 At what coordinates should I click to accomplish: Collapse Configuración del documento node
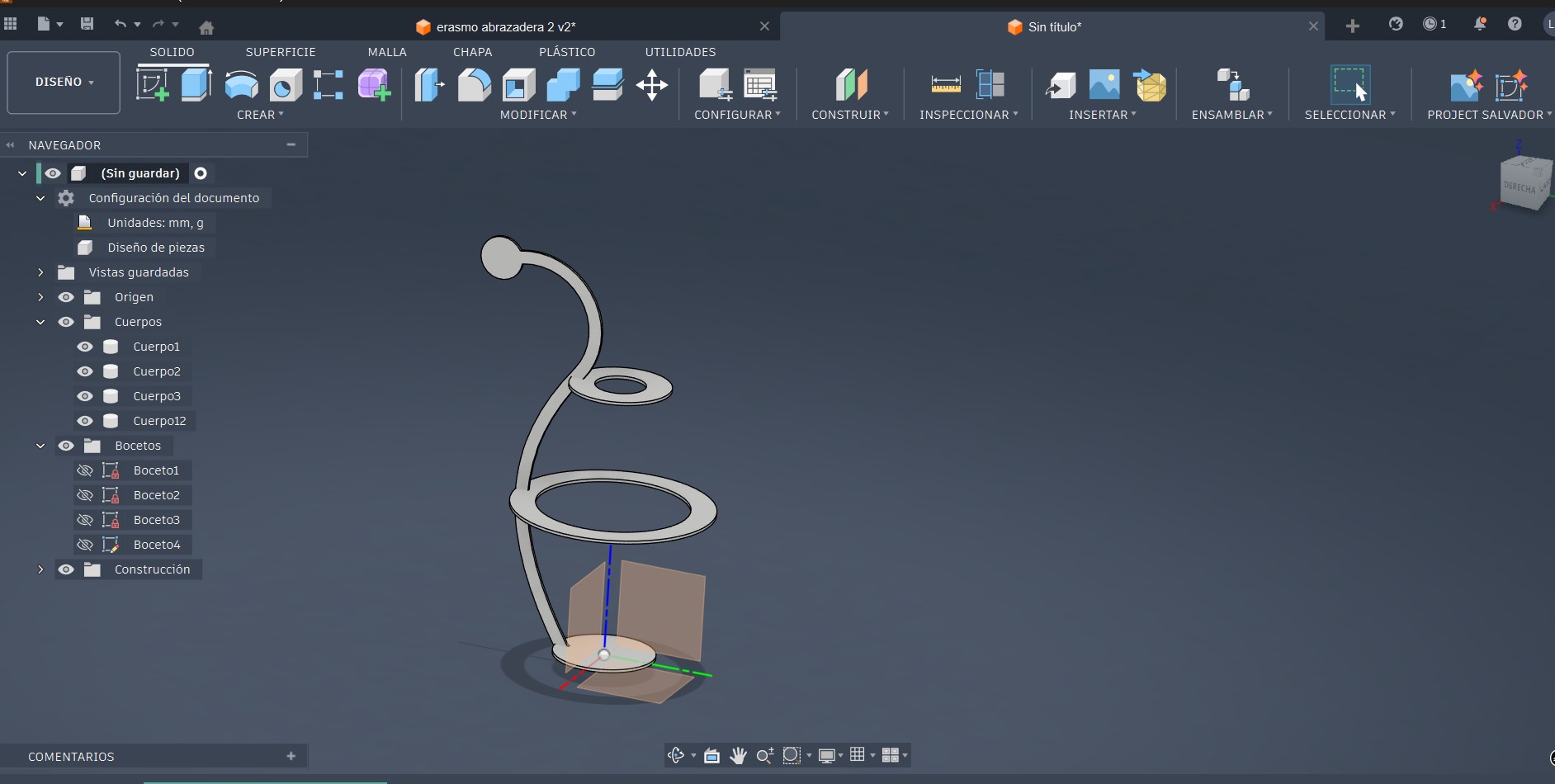pos(40,198)
